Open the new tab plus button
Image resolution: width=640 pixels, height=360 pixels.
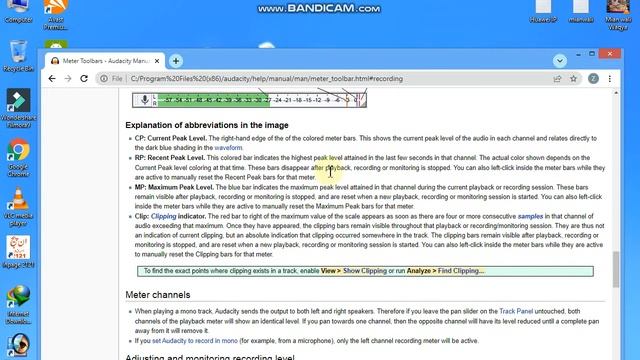tap(176, 61)
